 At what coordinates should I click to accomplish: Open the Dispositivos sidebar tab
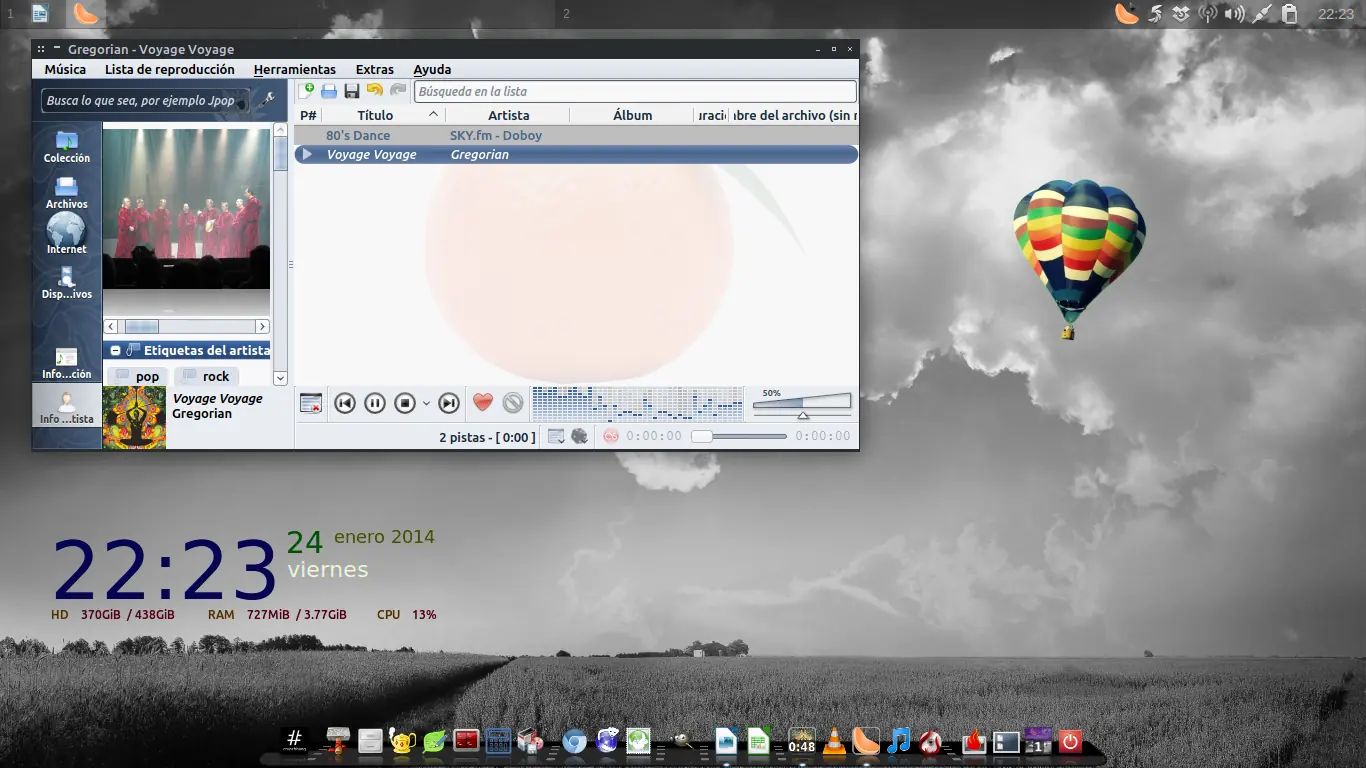click(x=67, y=284)
